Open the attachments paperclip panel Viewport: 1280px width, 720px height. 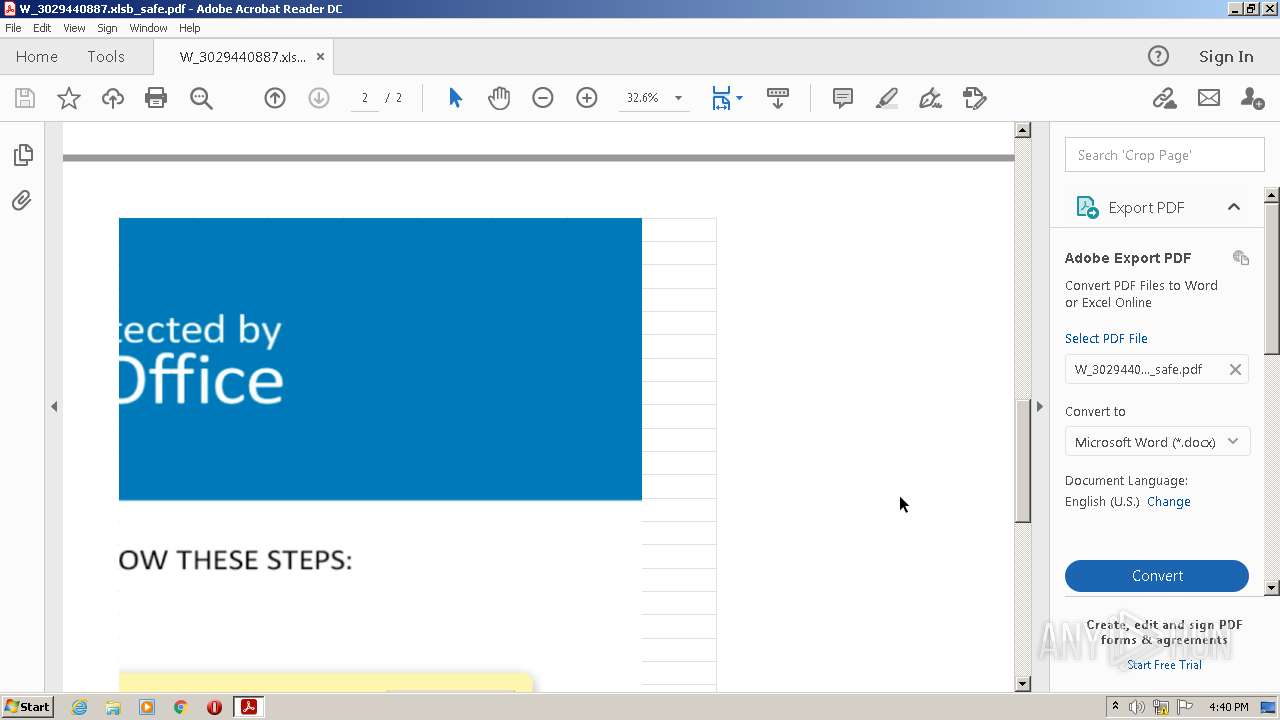pyautogui.click(x=22, y=201)
